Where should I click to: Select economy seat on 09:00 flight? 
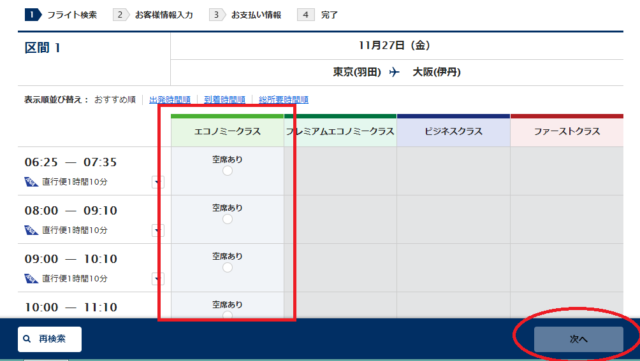pos(227,267)
